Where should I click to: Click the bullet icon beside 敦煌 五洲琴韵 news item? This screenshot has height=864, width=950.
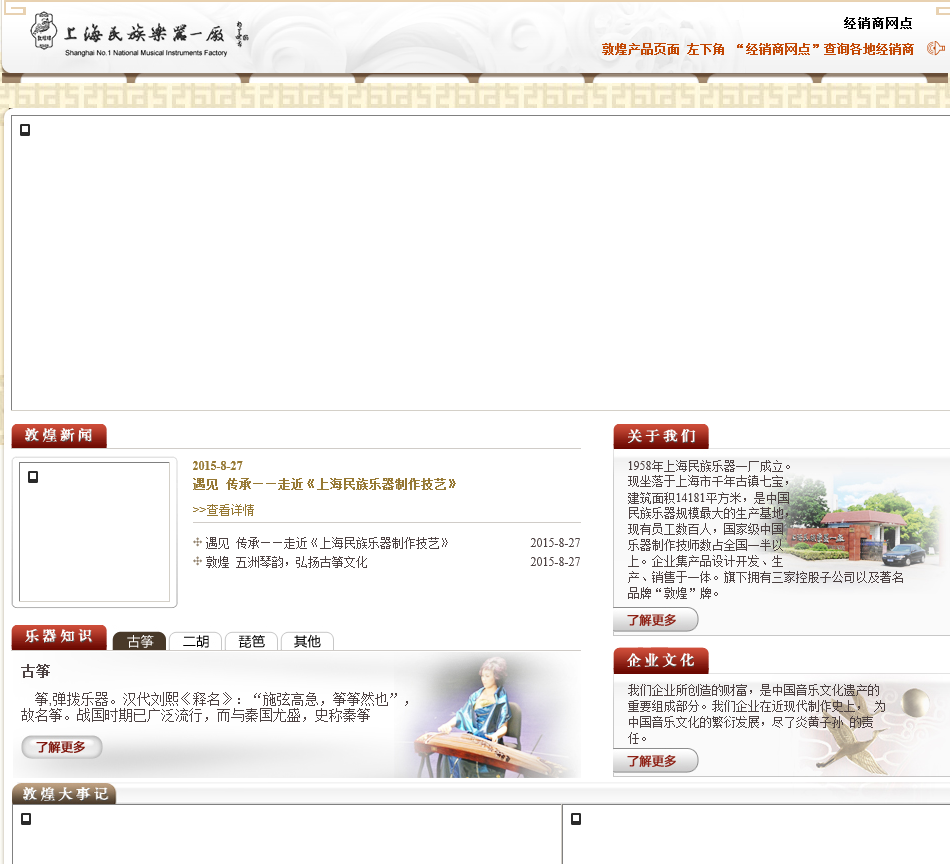click(x=197, y=562)
